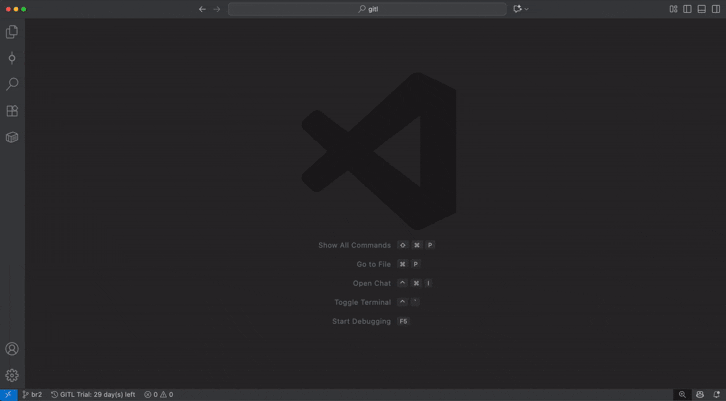Open the Source Control view
Image resolution: width=726 pixels, height=401 pixels.
point(12,58)
